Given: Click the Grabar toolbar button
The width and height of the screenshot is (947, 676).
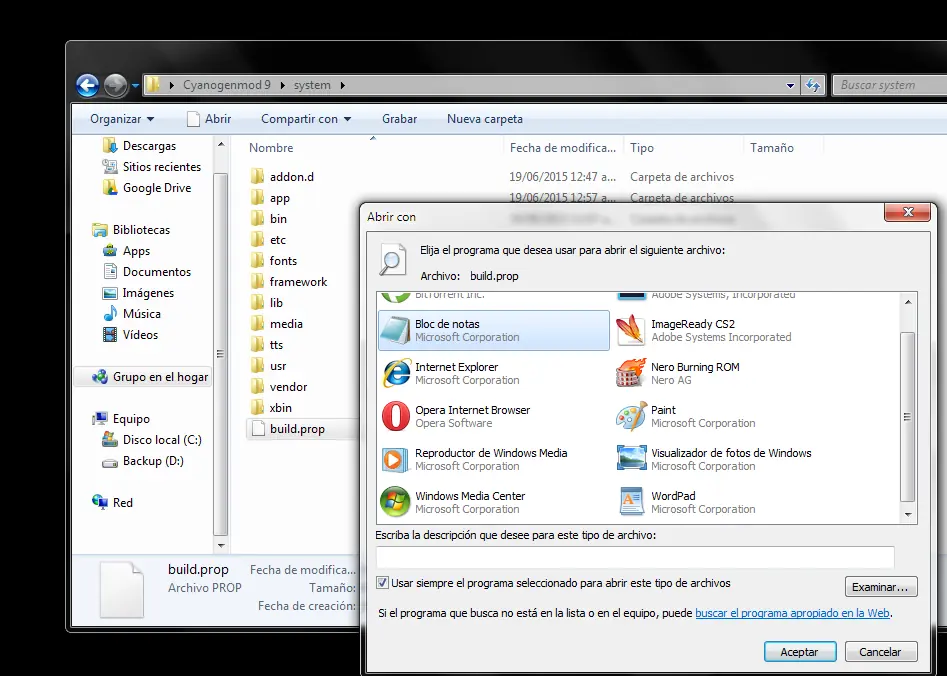Looking at the screenshot, I should 399,119.
